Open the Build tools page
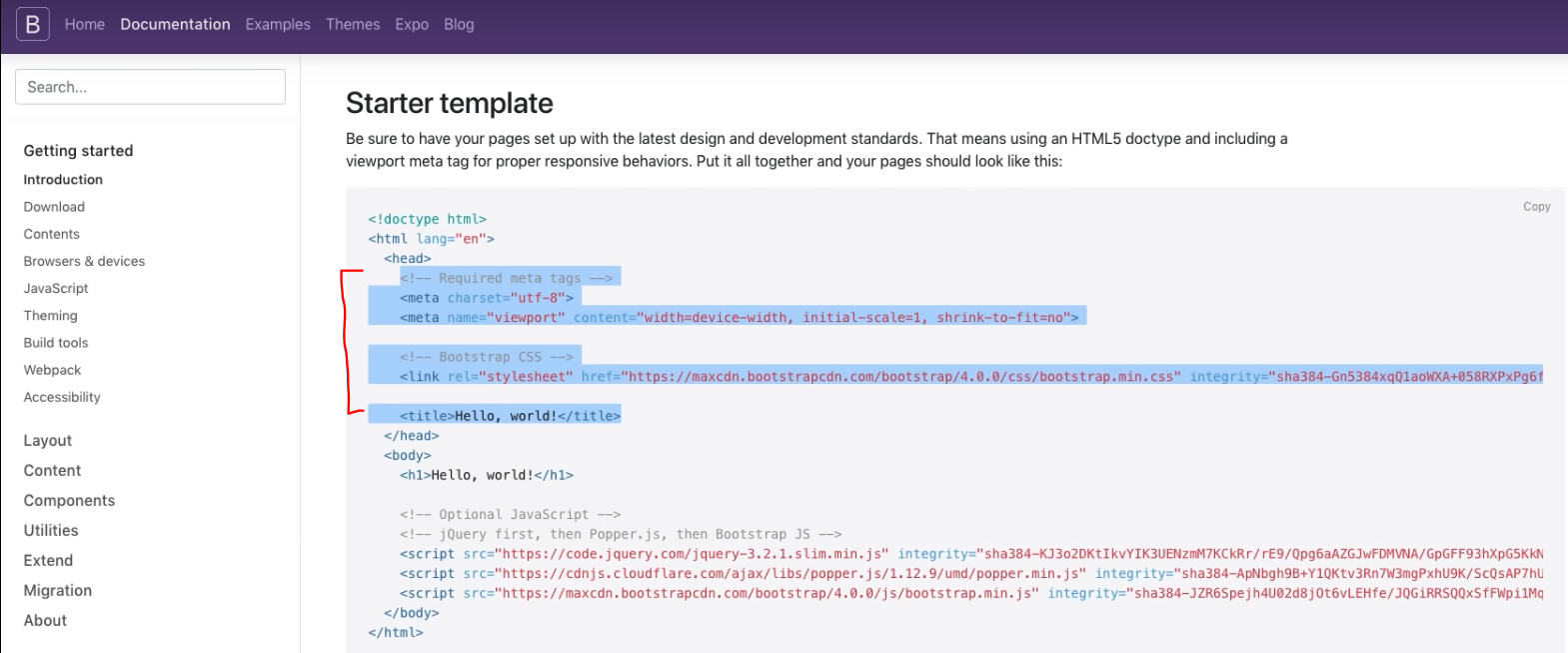The image size is (1568, 653). pos(56,342)
